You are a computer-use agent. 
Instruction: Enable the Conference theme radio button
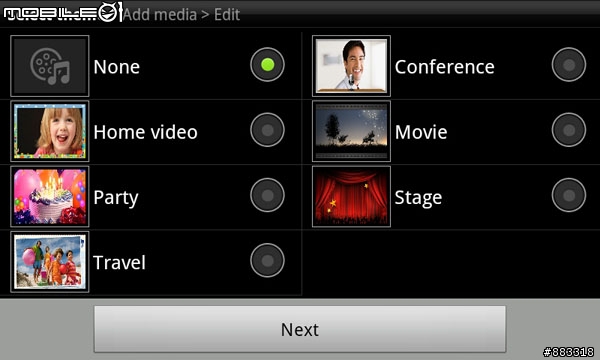569,65
